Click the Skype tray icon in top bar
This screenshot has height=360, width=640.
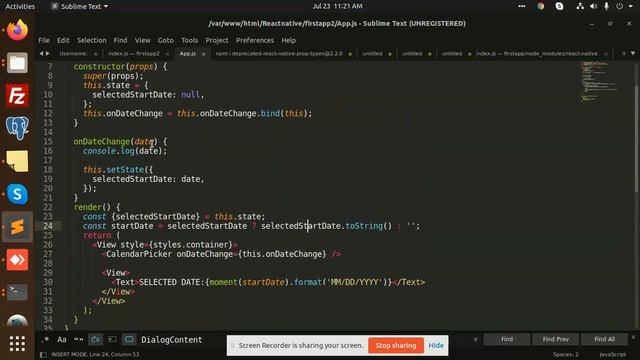[560, 6]
